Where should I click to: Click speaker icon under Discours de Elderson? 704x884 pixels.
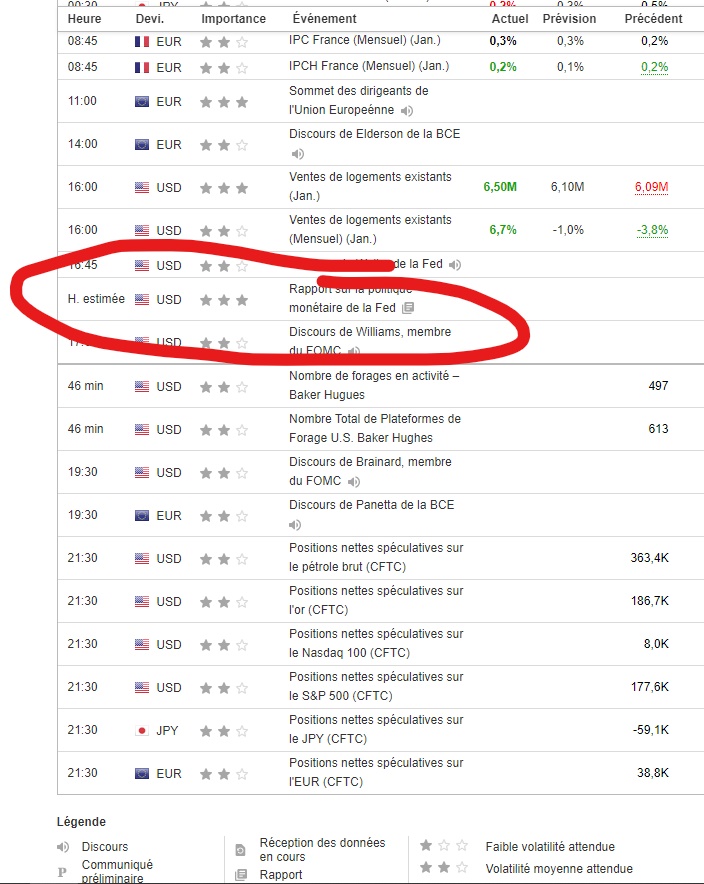point(298,154)
